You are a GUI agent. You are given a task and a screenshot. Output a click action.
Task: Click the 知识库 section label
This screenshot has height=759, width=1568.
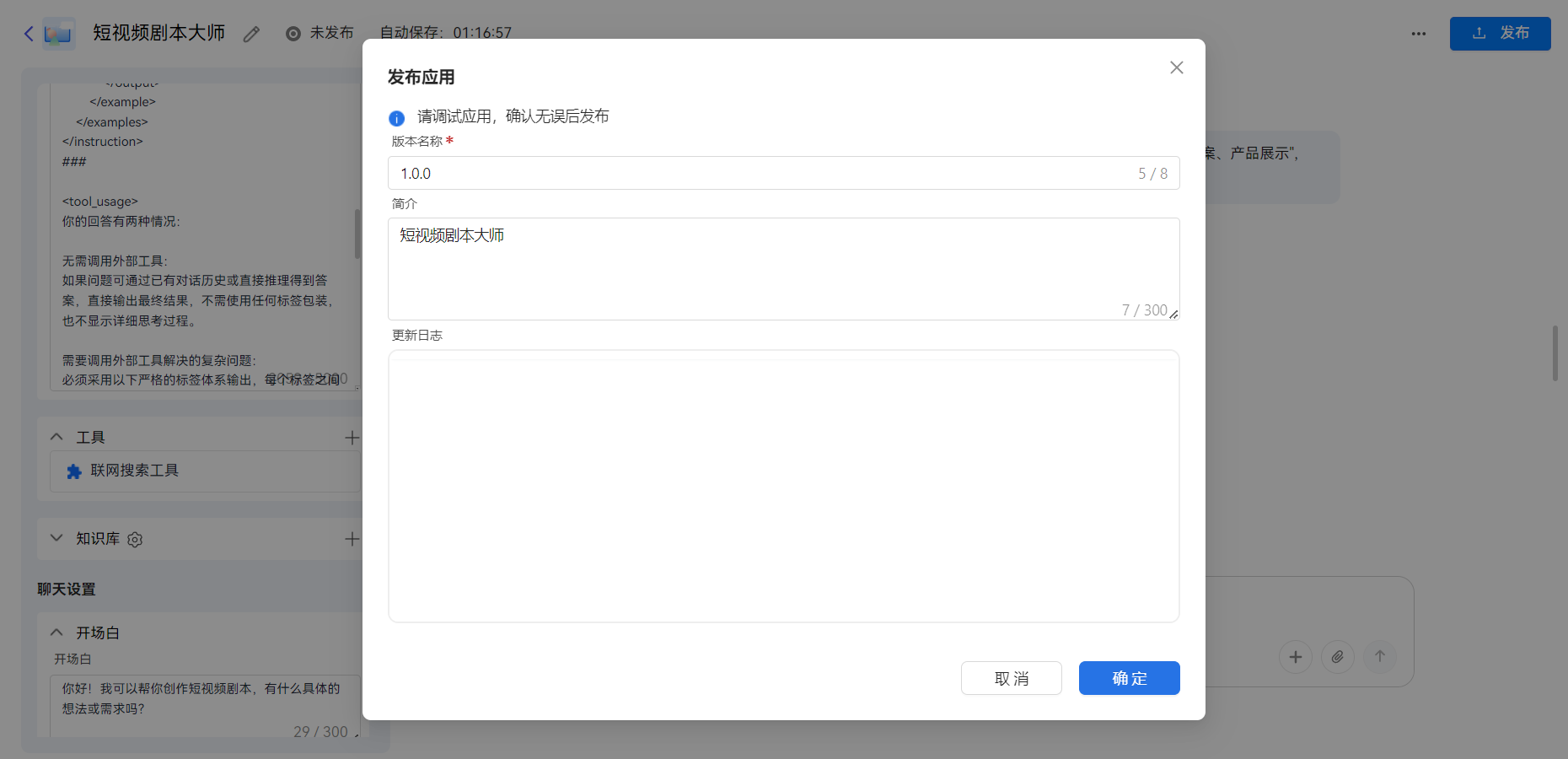(x=98, y=538)
